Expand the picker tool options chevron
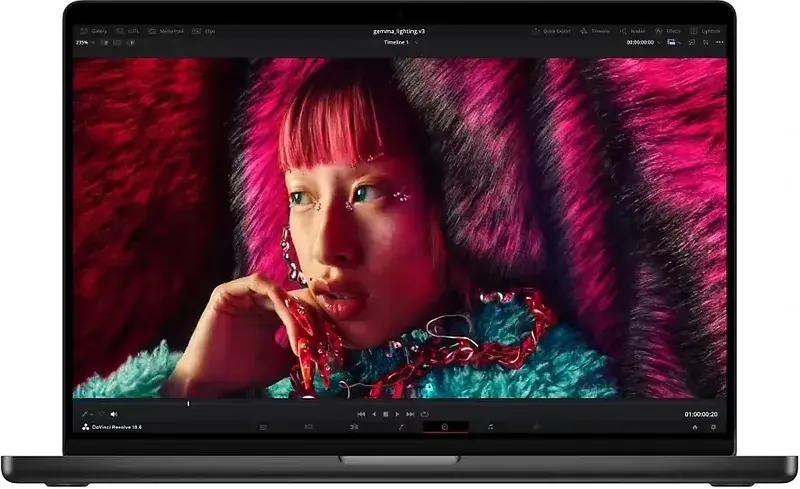Image resolution: width=800 pixels, height=489 pixels. click(91, 414)
